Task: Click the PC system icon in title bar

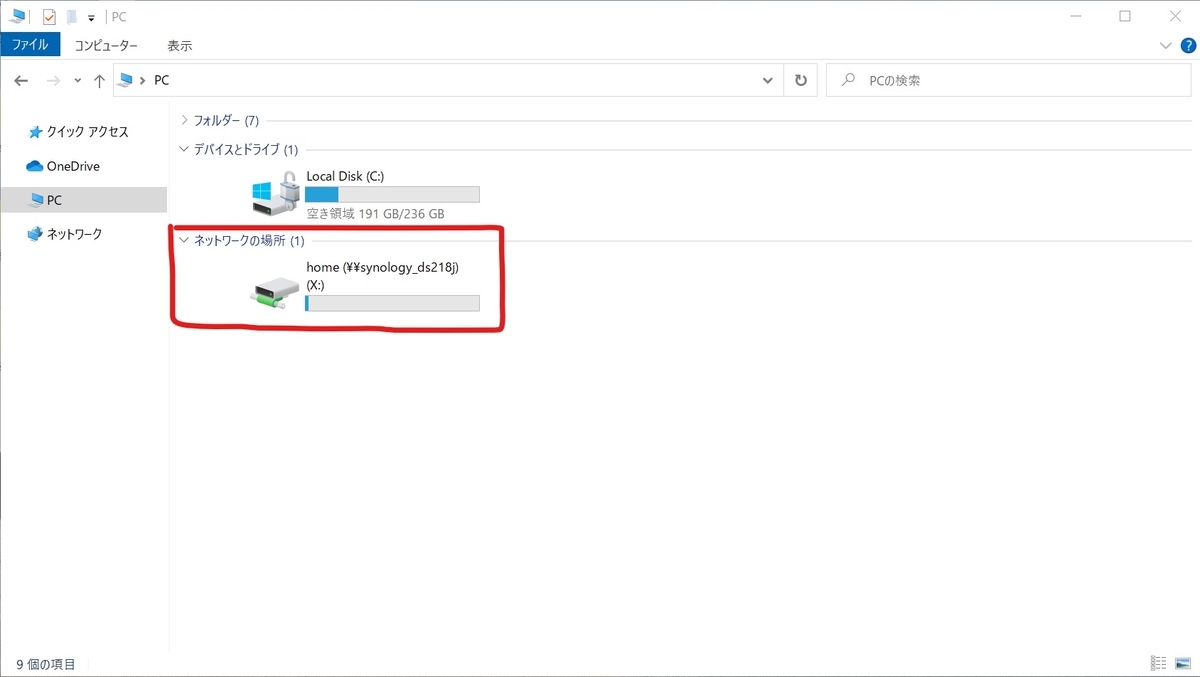Action: coord(17,17)
